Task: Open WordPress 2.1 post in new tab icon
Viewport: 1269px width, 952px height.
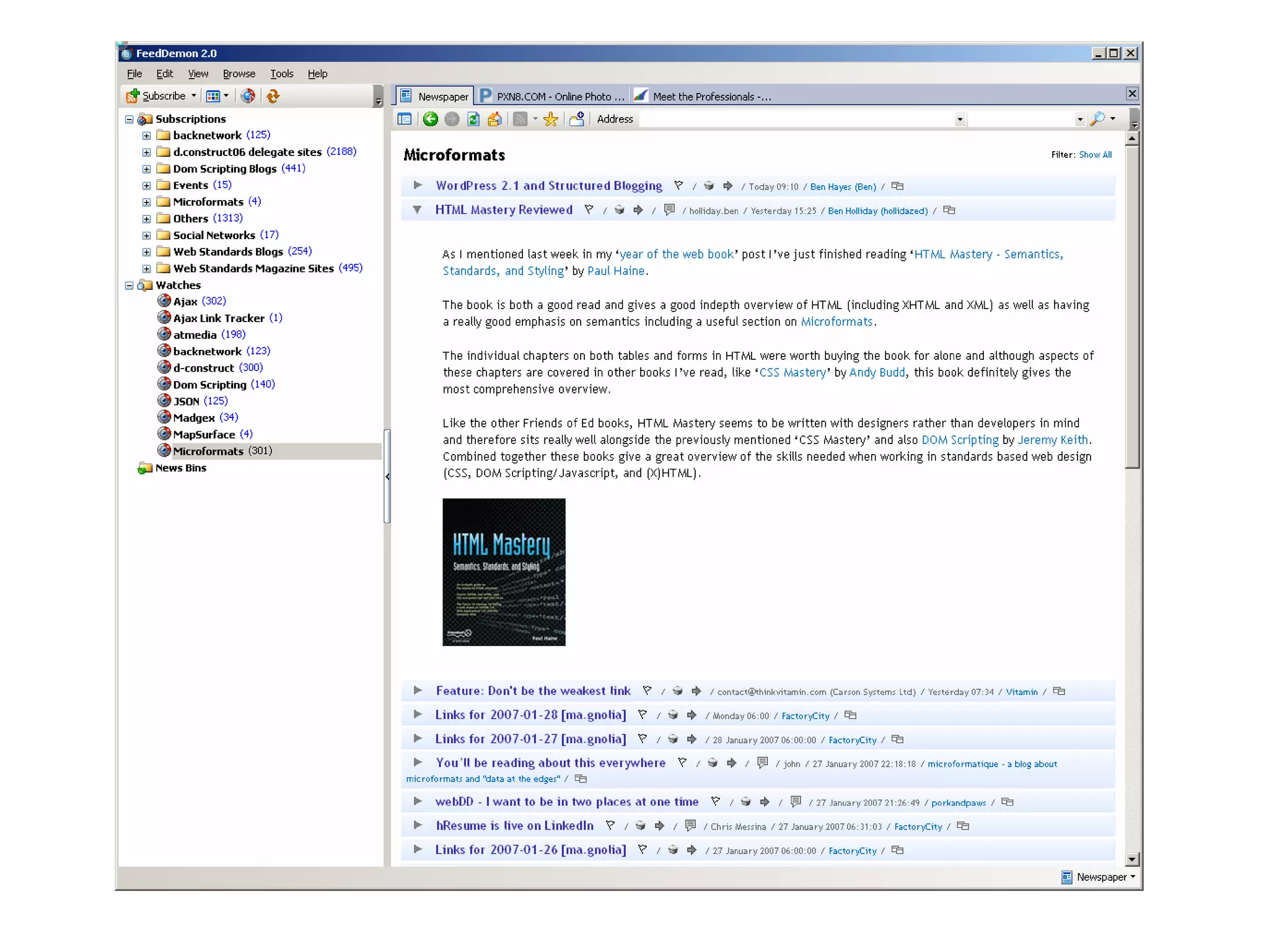Action: pos(897,186)
